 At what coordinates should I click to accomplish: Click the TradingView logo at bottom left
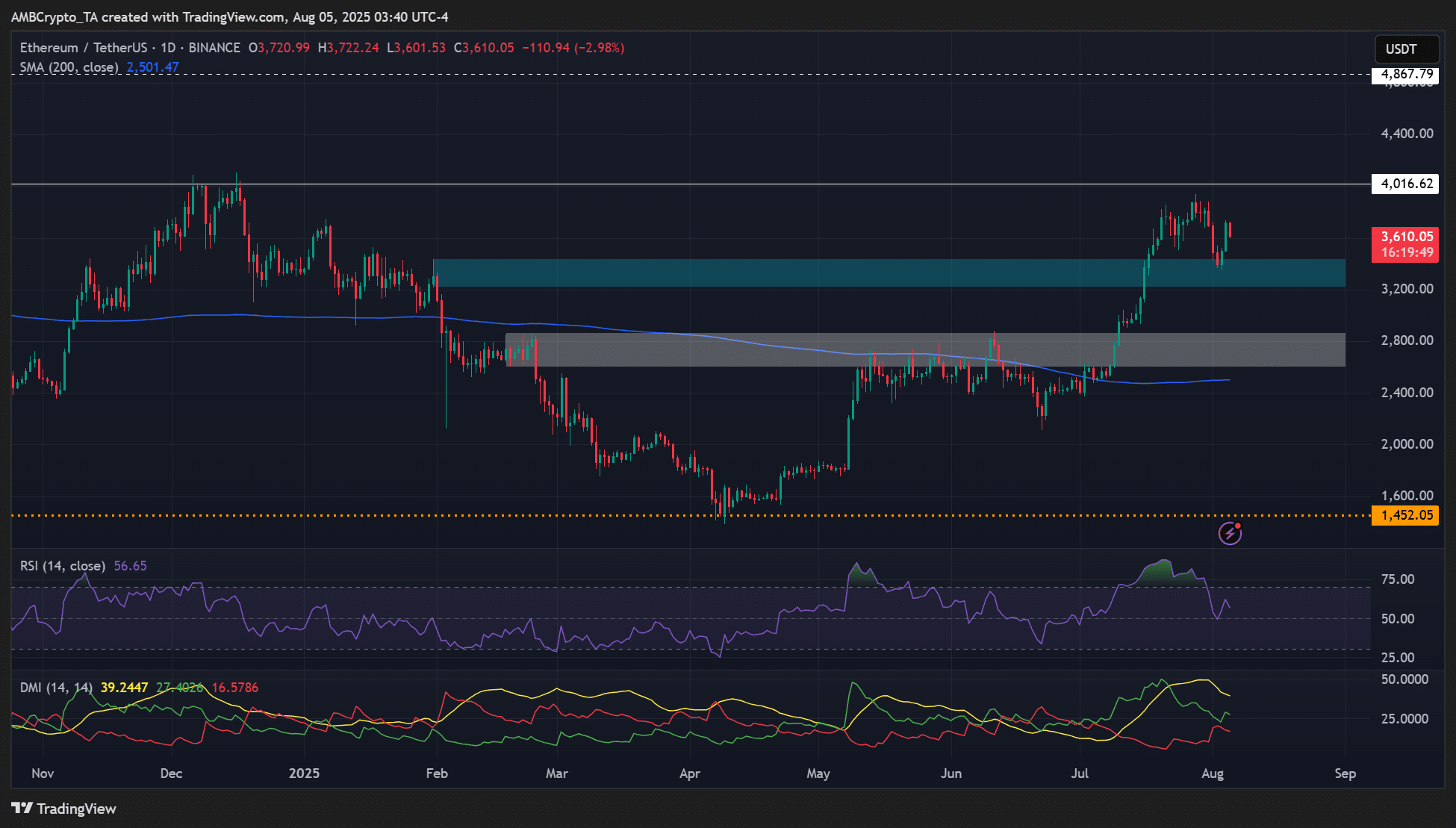point(64,809)
